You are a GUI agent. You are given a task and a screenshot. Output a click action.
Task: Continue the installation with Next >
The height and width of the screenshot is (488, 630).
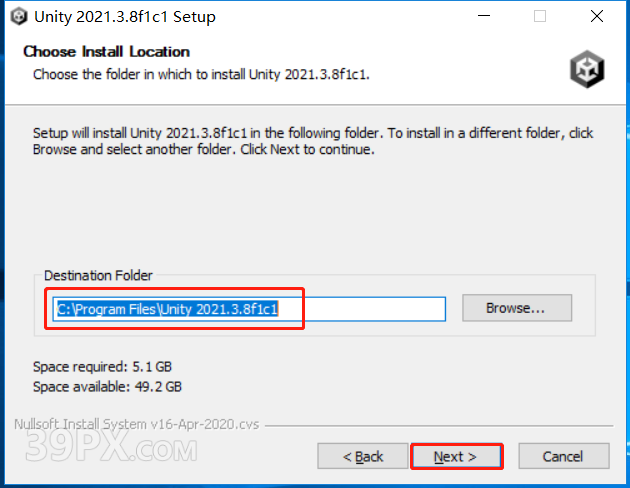456,456
